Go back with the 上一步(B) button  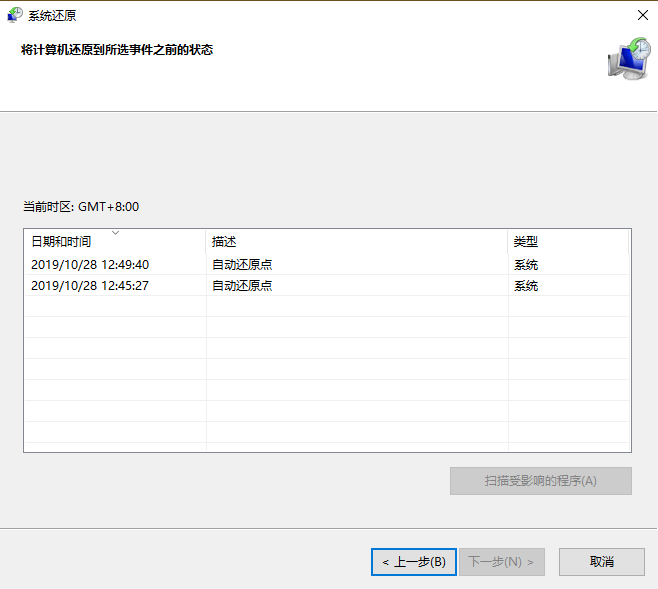pos(414,562)
